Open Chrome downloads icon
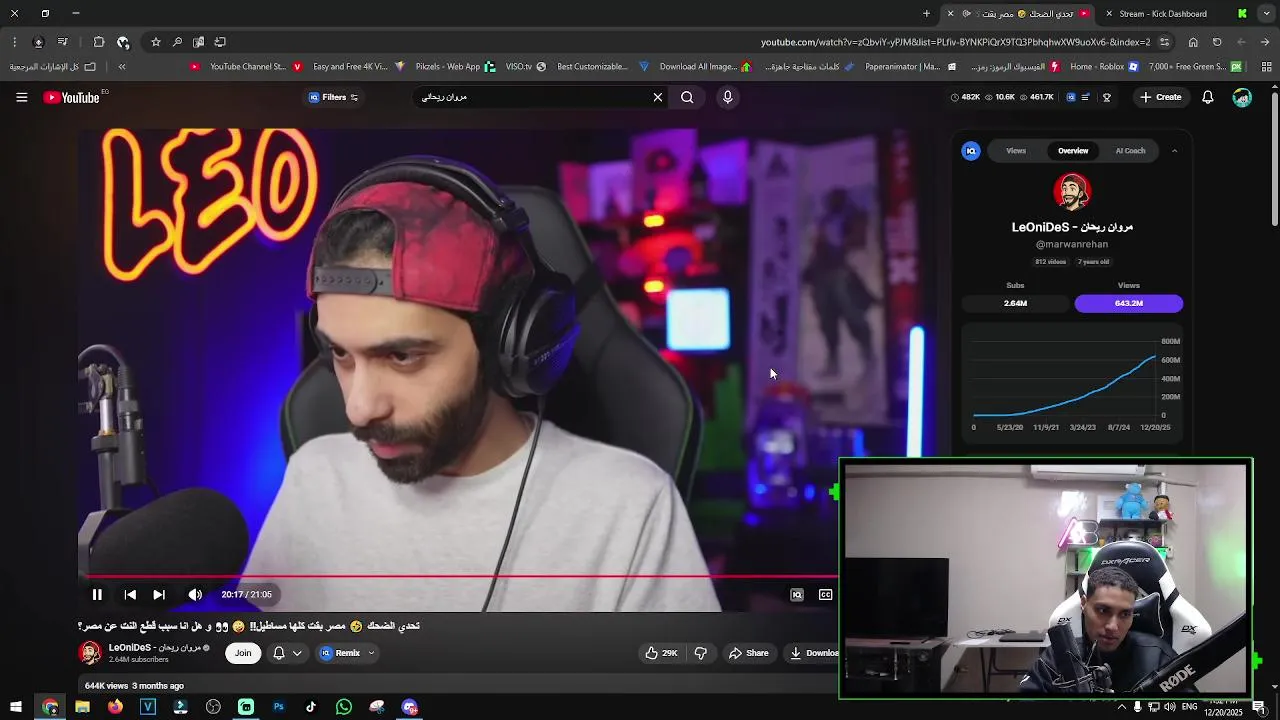Viewport: 1280px width, 720px height. (x=38, y=42)
